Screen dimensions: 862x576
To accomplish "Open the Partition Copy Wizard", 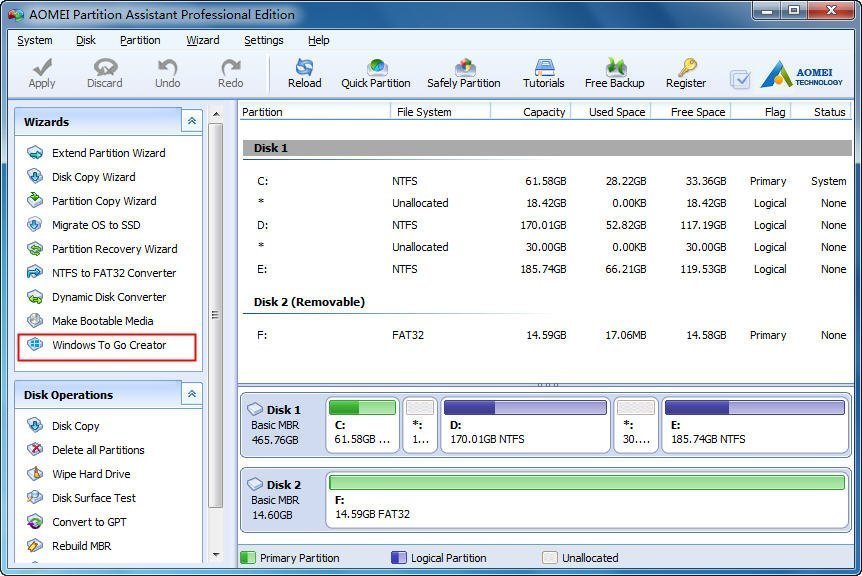I will pos(104,201).
